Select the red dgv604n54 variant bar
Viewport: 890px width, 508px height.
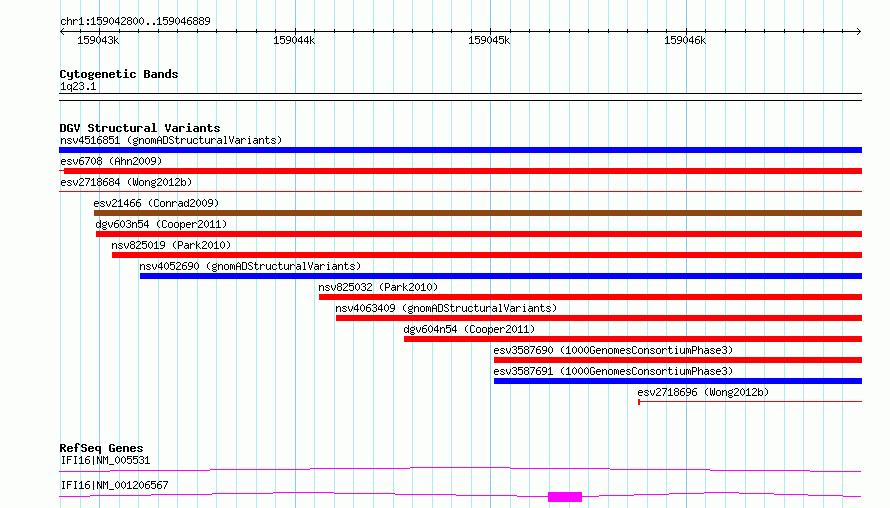click(633, 339)
